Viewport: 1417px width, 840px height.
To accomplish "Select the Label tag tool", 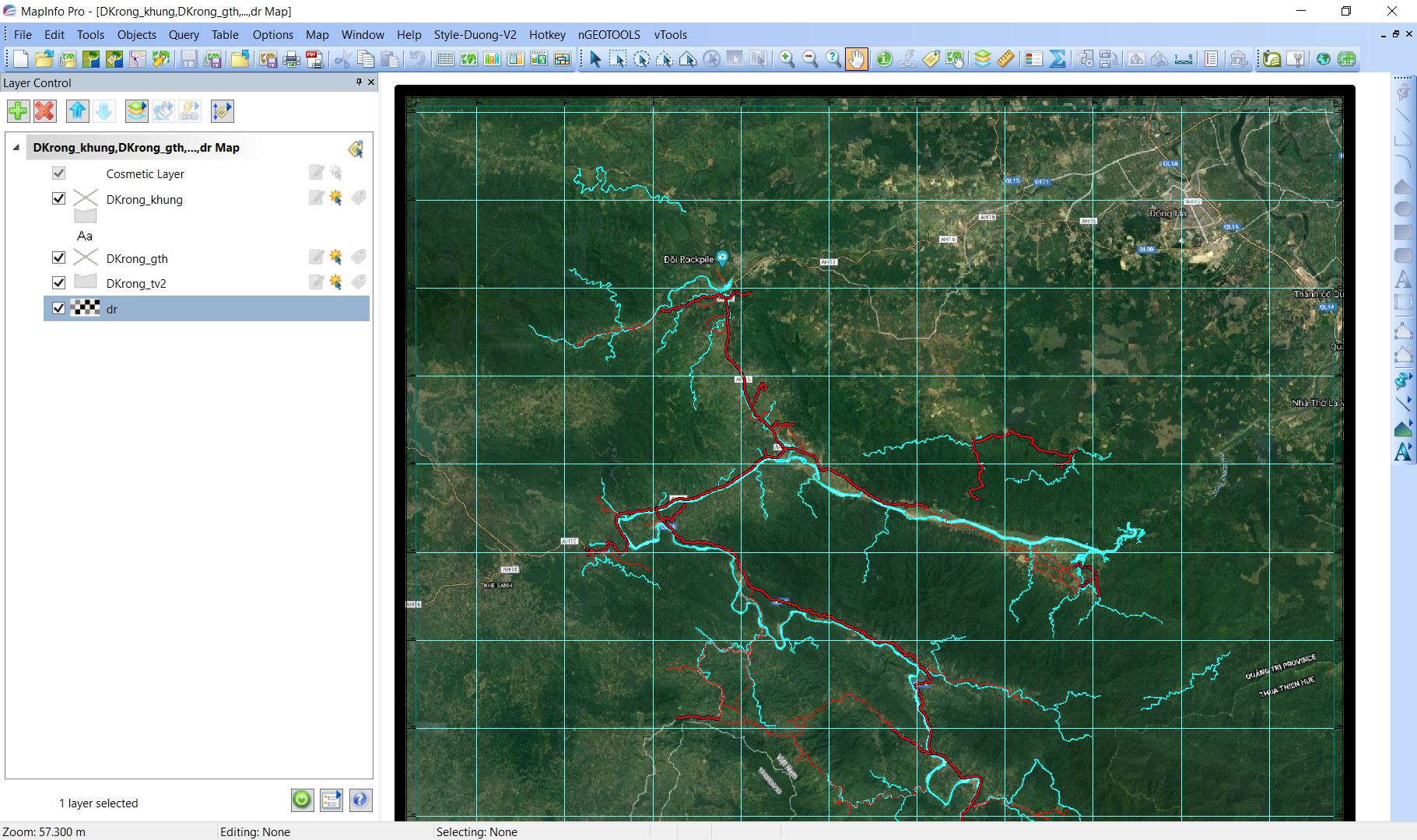I will pos(931,59).
